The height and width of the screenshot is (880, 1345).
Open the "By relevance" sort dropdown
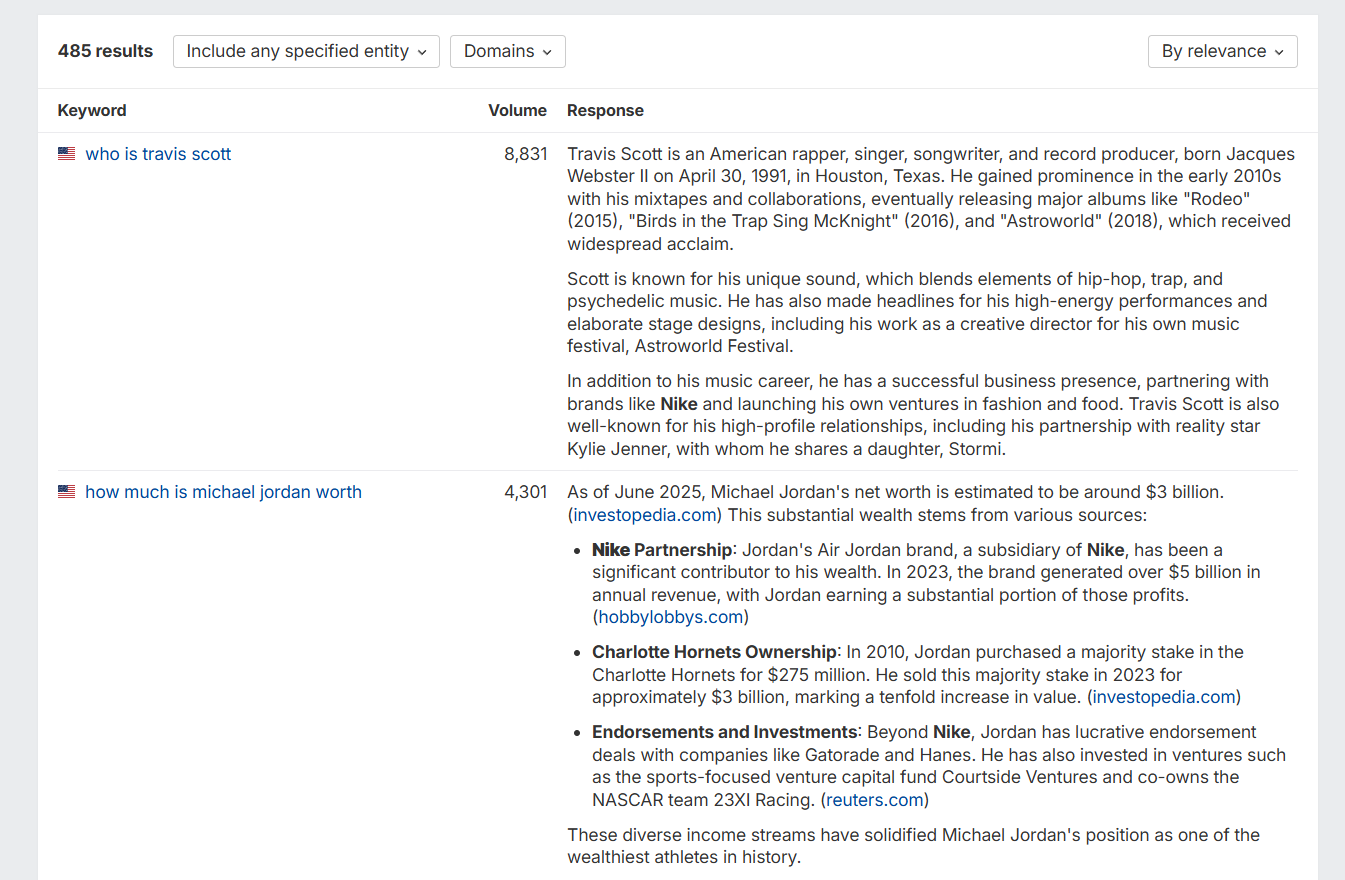coord(1222,51)
